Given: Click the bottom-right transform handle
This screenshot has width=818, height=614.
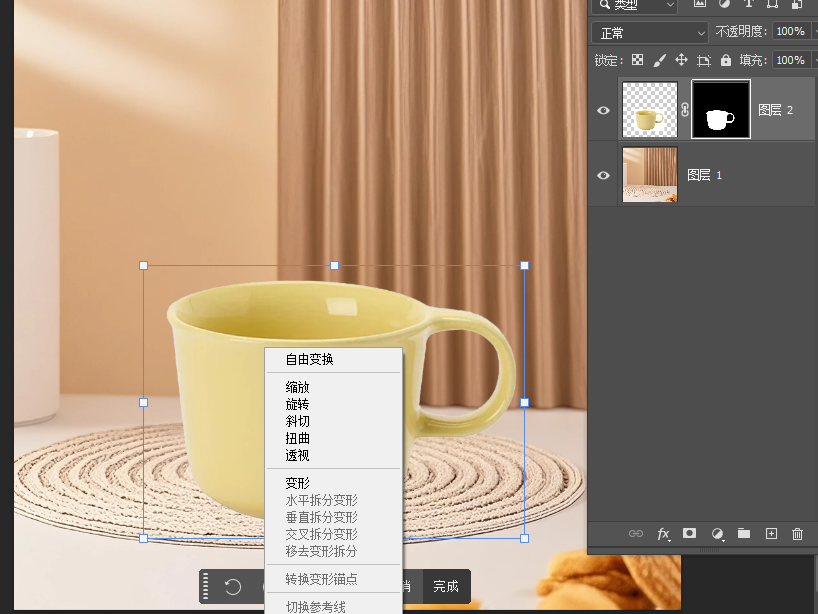Looking at the screenshot, I should (x=525, y=538).
